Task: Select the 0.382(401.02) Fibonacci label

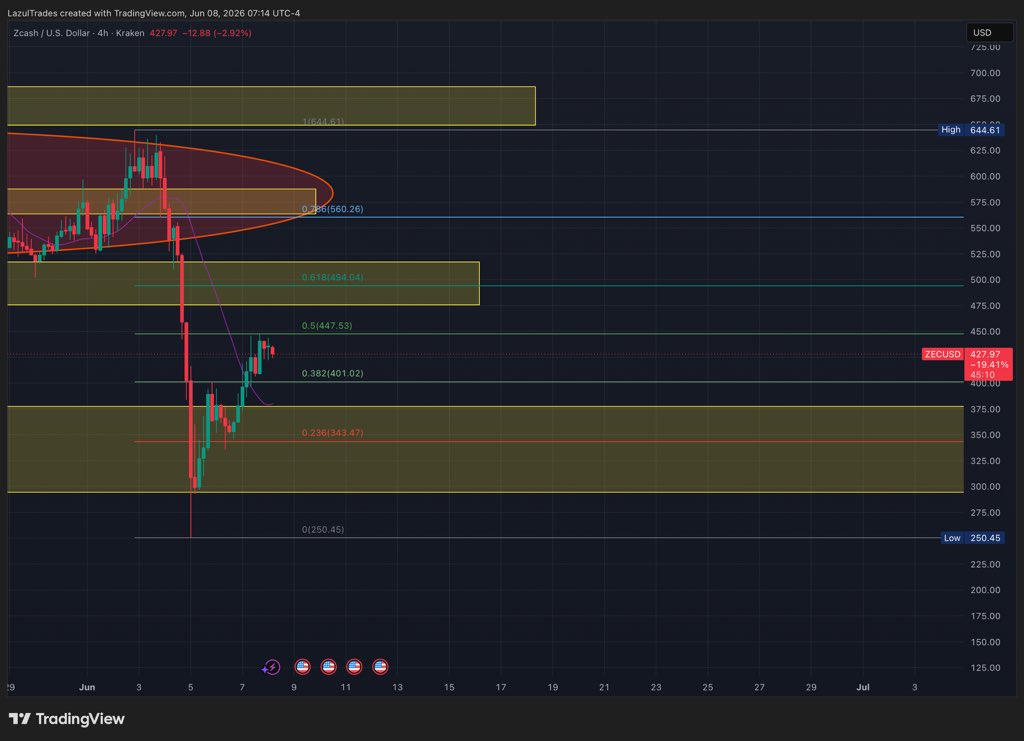Action: coord(332,373)
